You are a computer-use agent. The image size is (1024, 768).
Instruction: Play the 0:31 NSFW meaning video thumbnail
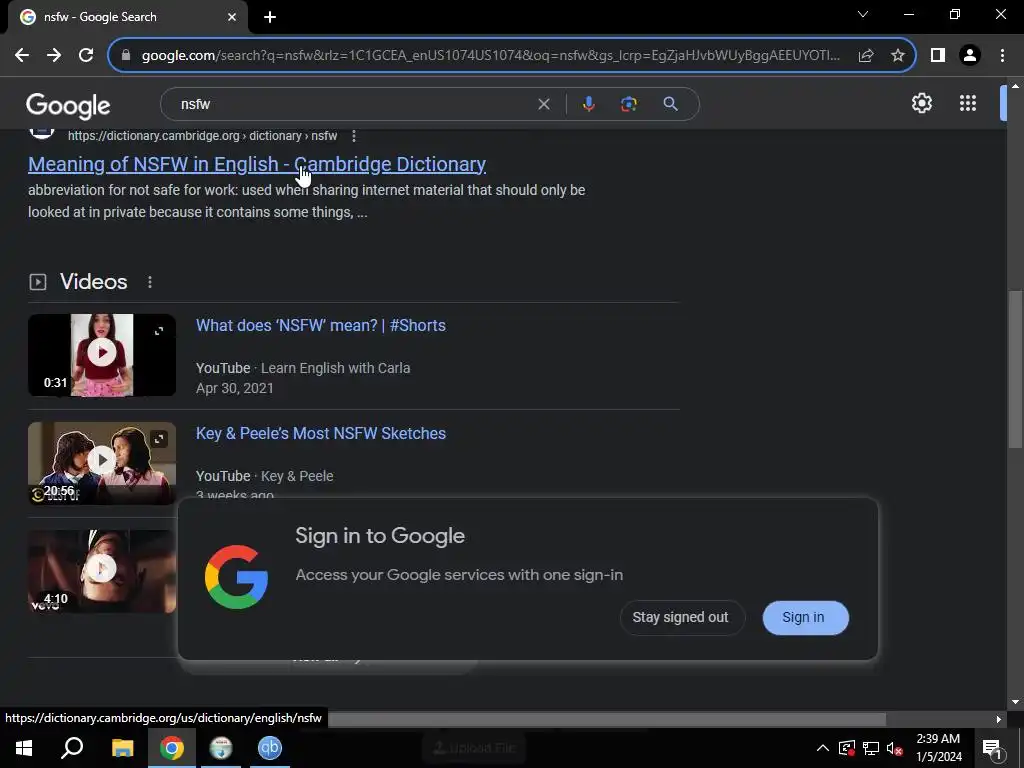click(x=102, y=355)
